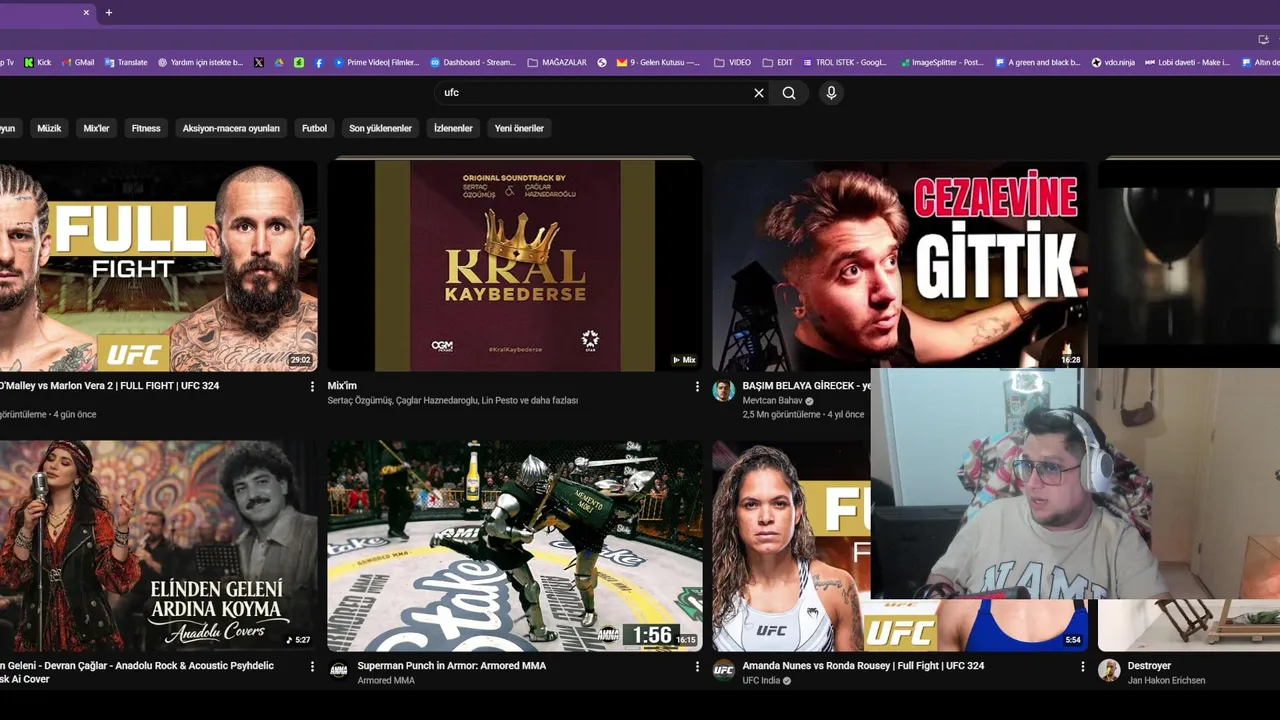Screen dimensions: 1280x720
Task: Open the 'Yardım için istekte b...' bookmark
Action: (201, 62)
